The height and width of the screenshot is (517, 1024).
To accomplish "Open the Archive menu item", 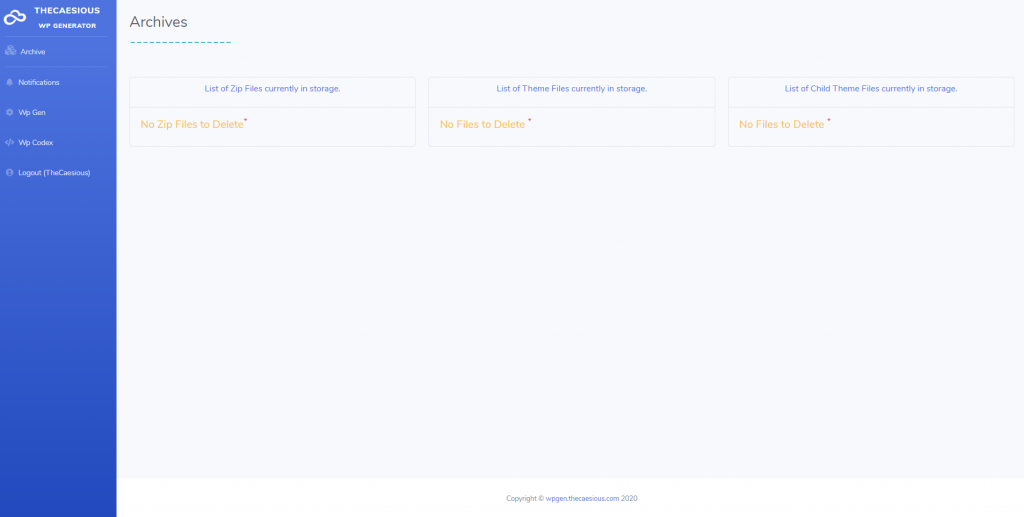I will click(x=33, y=51).
